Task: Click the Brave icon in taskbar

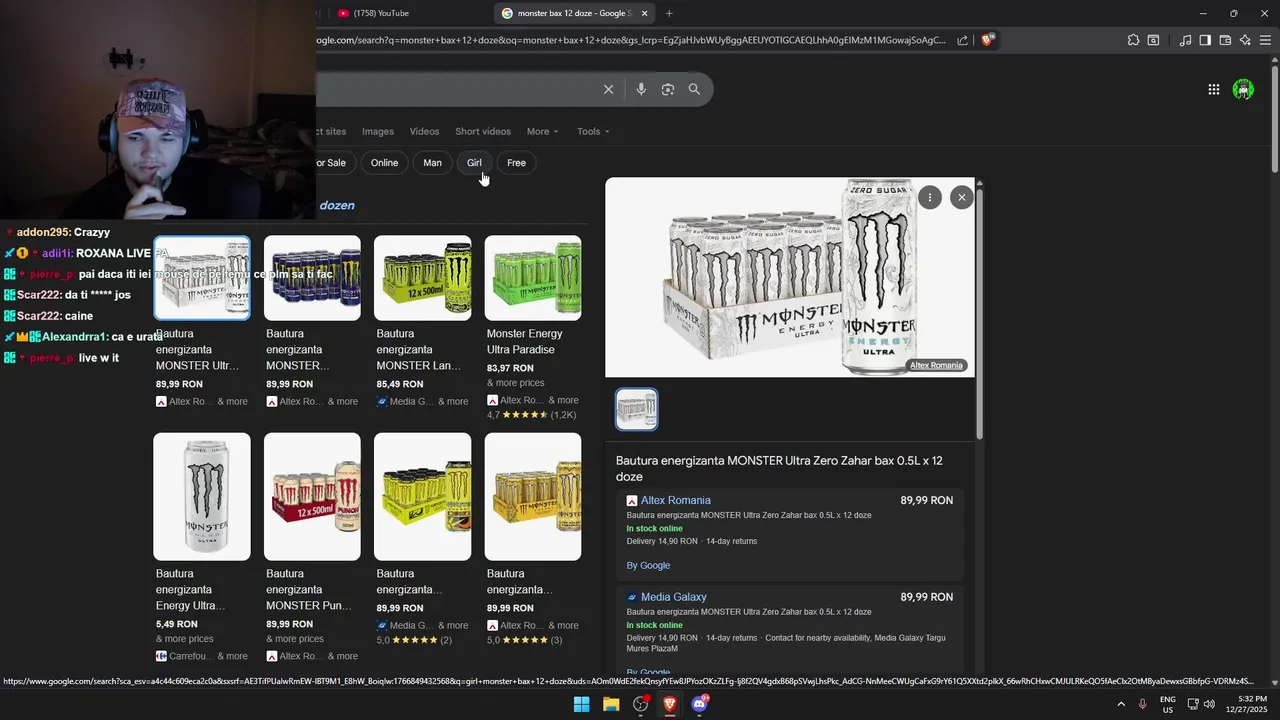Action: 670,704
